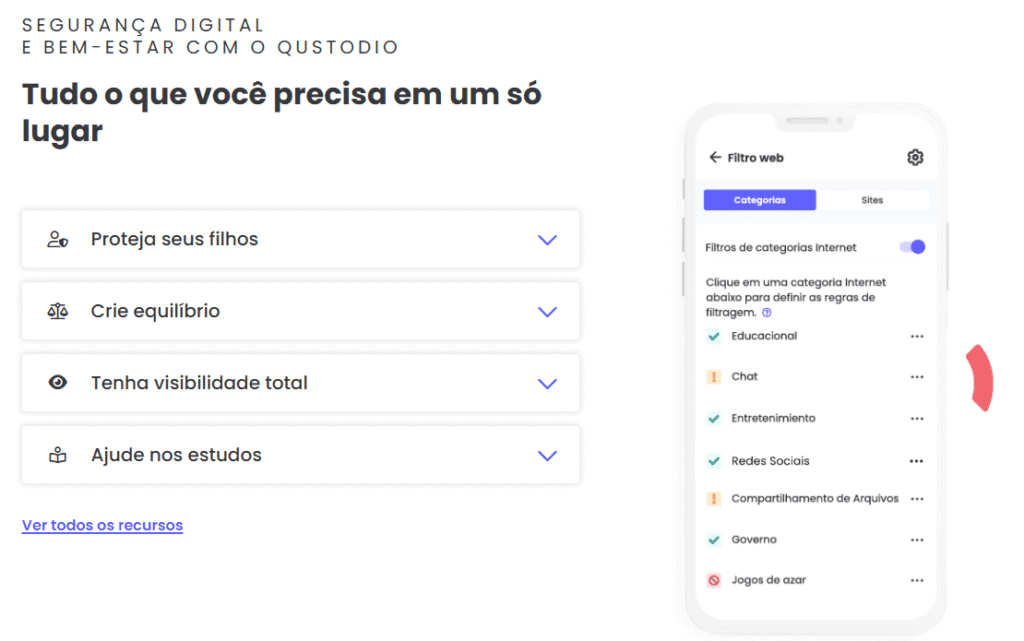Click the Governo category row label
Viewport: 1024px width, 641px height.
pos(754,540)
